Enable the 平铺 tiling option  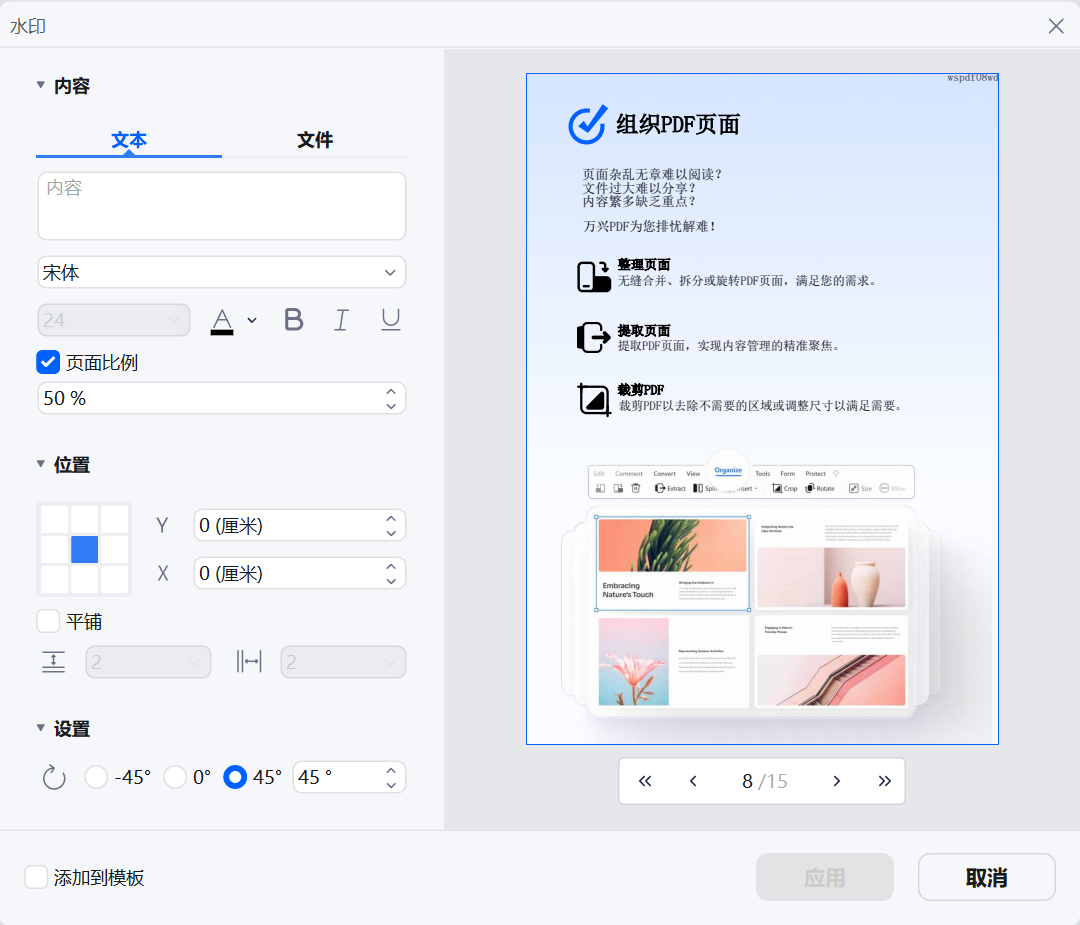pyautogui.click(x=47, y=621)
